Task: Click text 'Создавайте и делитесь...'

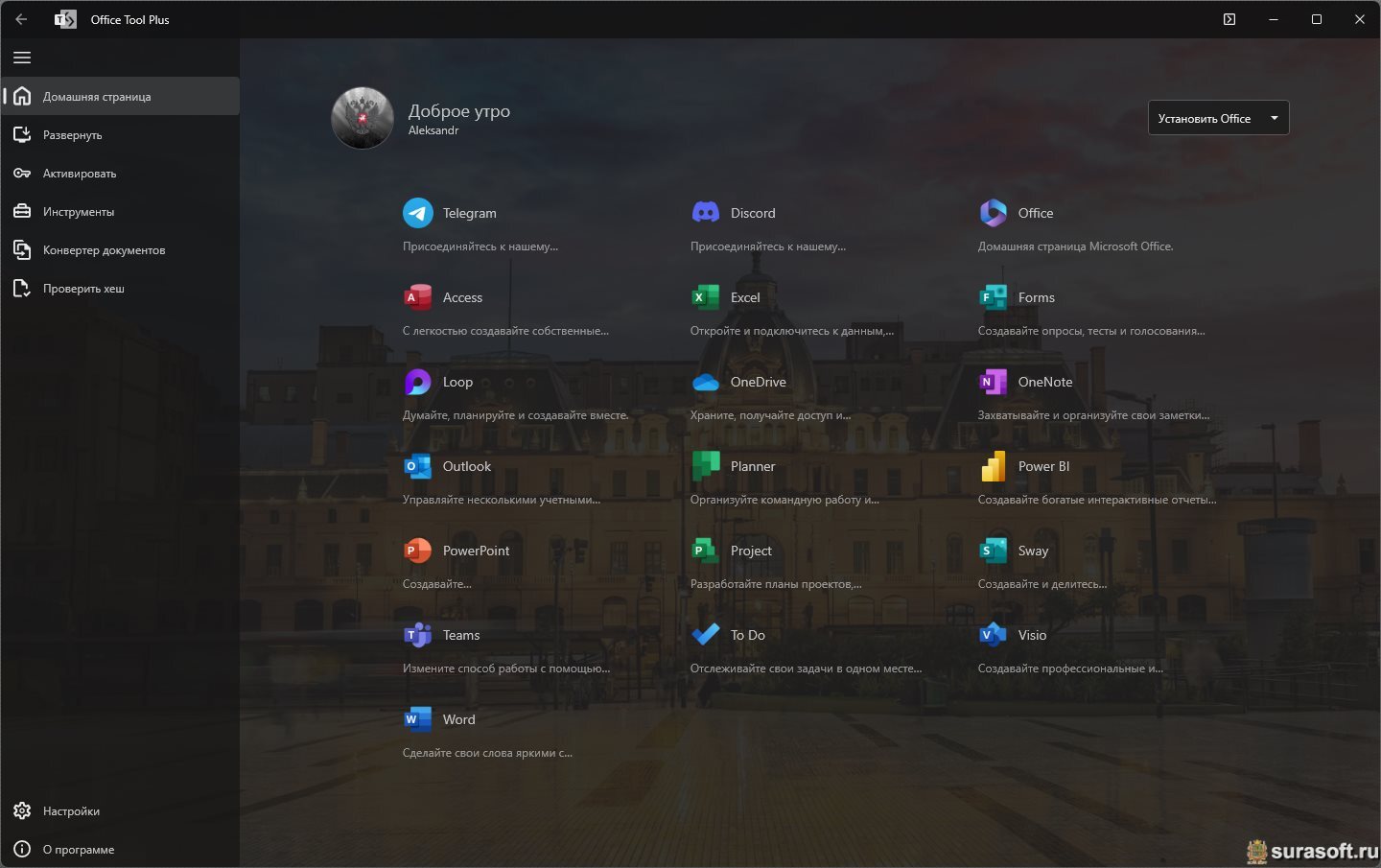Action: point(1042,584)
